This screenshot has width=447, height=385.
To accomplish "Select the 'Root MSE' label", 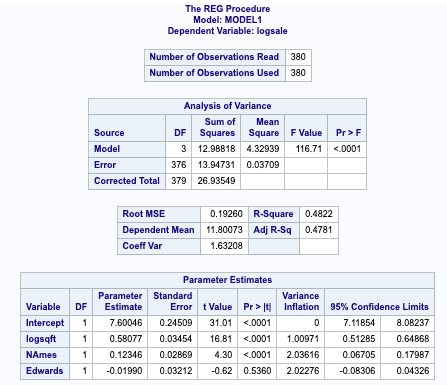I will click(143, 214).
